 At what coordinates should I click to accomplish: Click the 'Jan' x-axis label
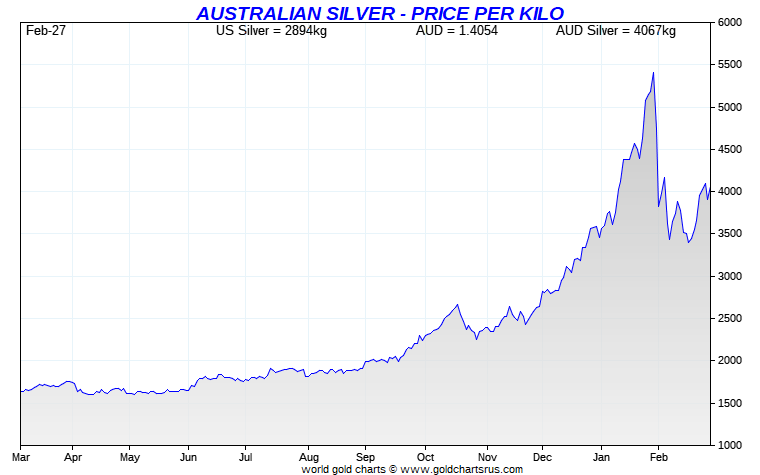[x=602, y=457]
